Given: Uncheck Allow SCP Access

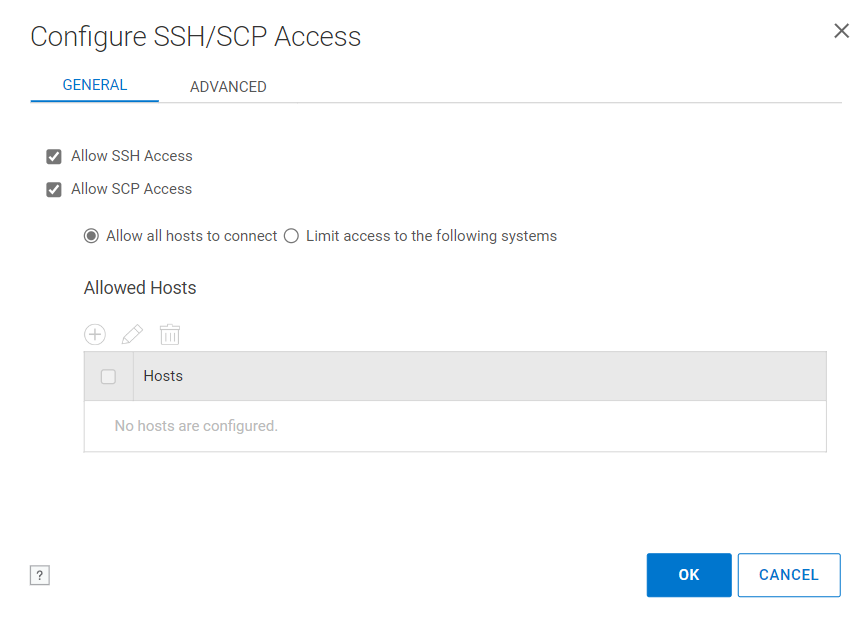Looking at the screenshot, I should tap(53, 189).
